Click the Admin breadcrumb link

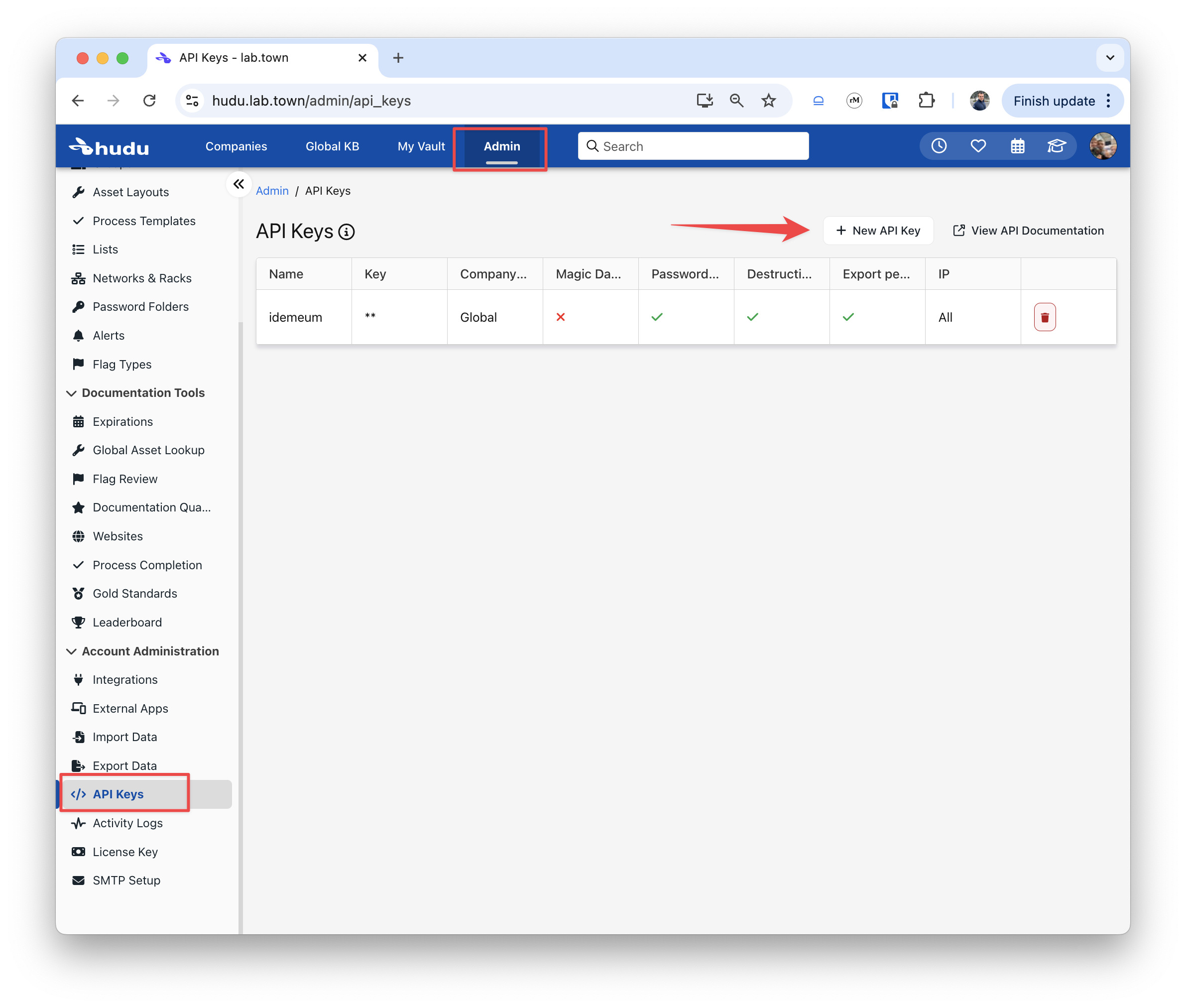272,191
